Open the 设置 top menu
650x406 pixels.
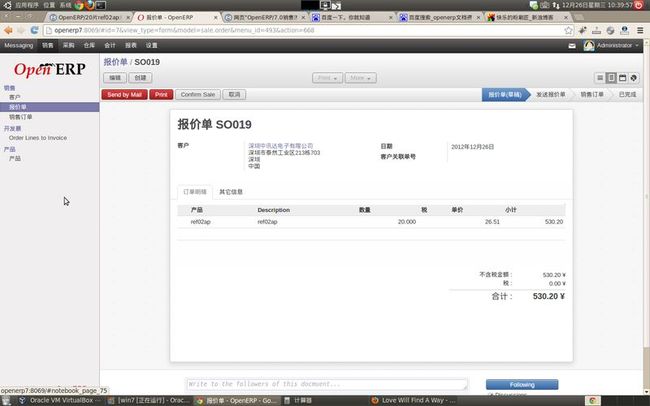[151, 46]
